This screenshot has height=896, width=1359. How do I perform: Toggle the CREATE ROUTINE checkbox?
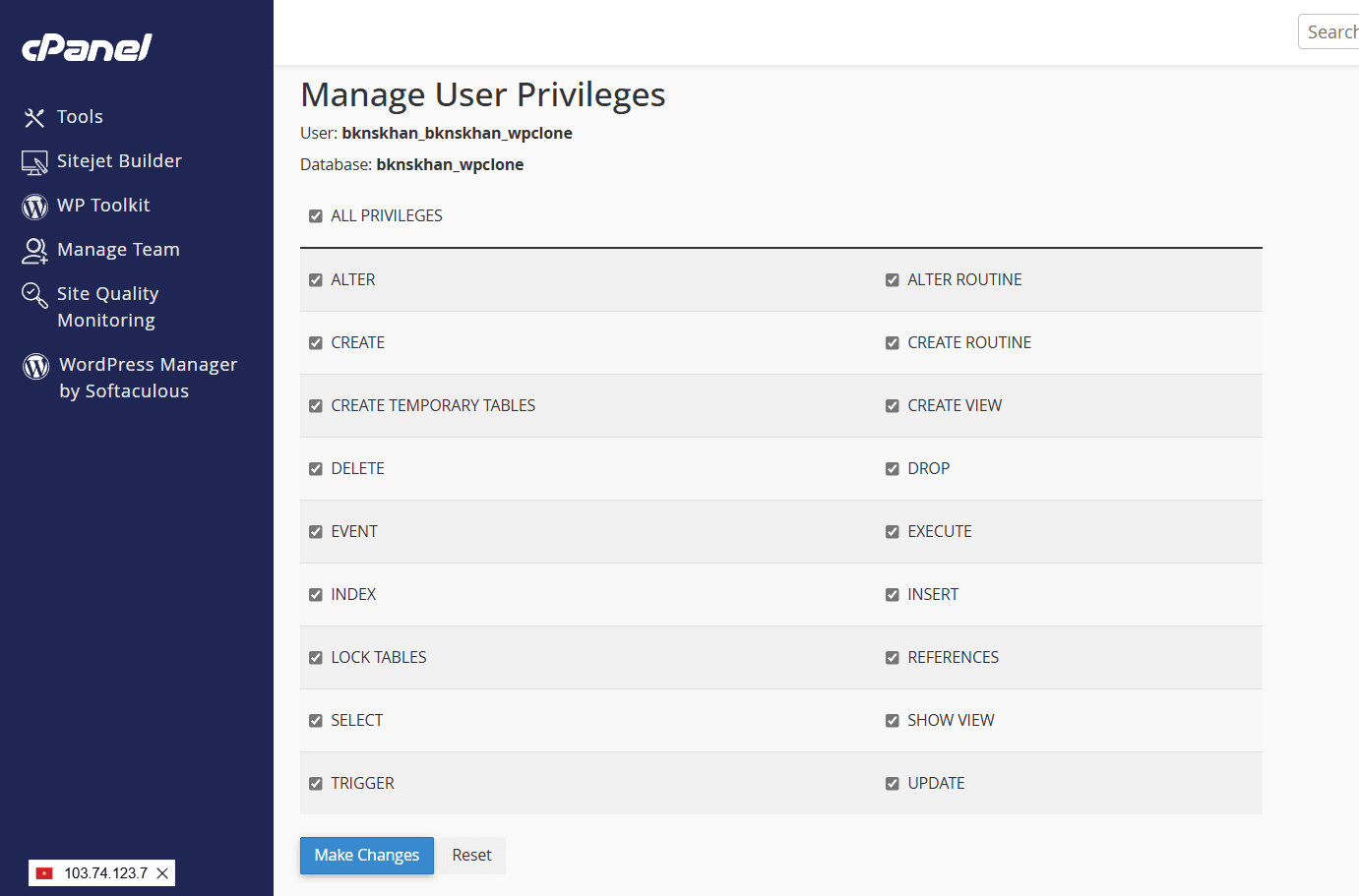click(893, 343)
